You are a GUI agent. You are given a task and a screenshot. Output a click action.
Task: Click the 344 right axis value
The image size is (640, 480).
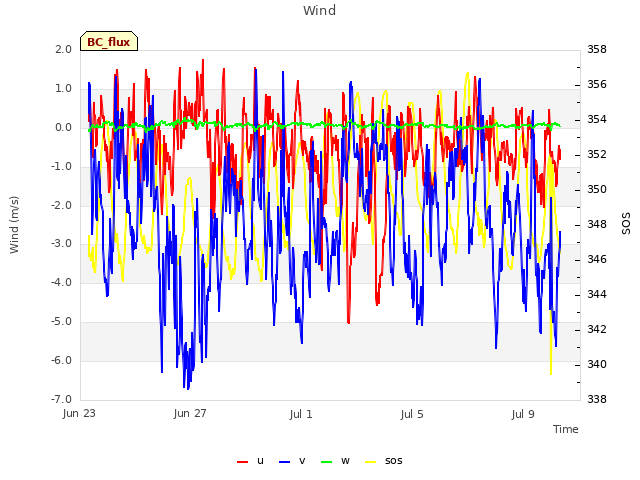click(x=597, y=294)
